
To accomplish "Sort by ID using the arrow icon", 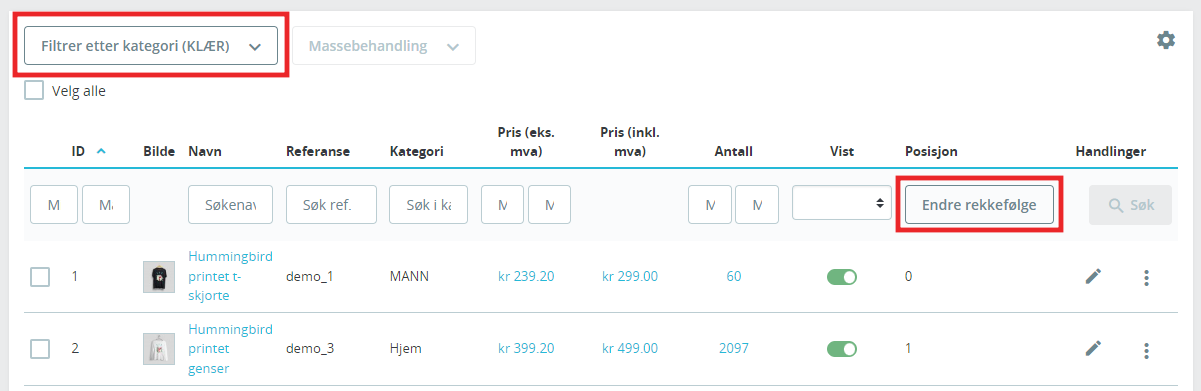I will click(x=101, y=152).
